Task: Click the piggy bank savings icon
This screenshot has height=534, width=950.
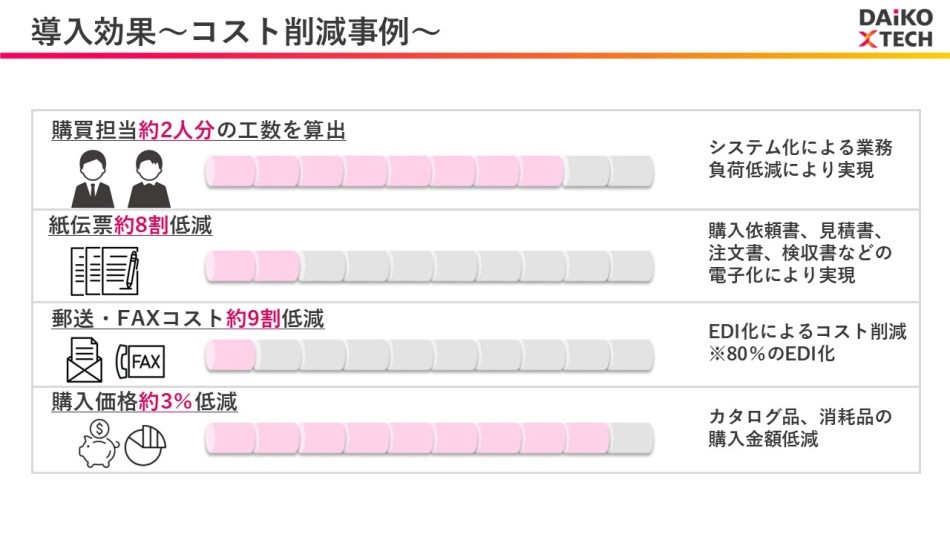Action: point(98,445)
